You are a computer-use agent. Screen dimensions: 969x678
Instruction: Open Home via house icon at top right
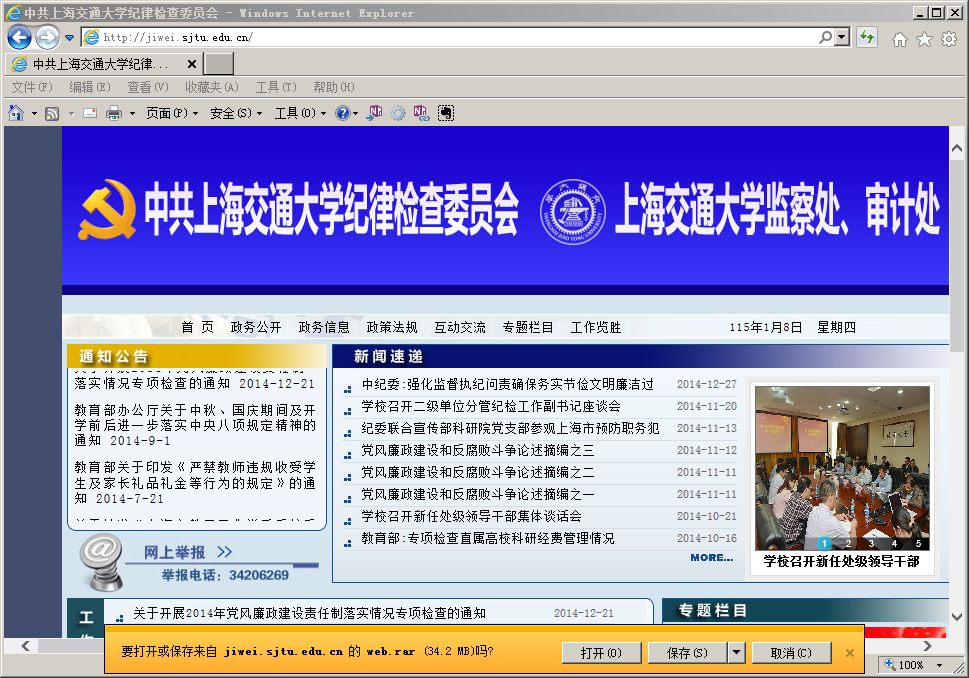(x=900, y=40)
